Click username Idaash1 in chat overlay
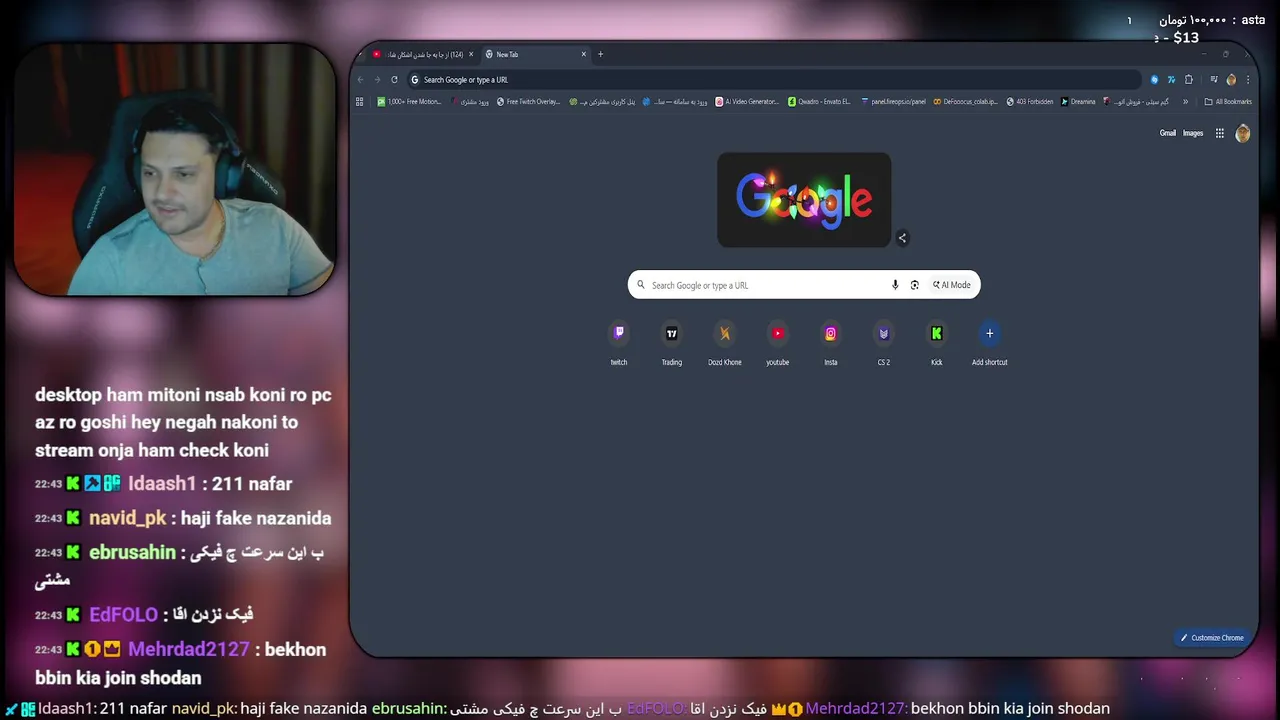 point(162,484)
